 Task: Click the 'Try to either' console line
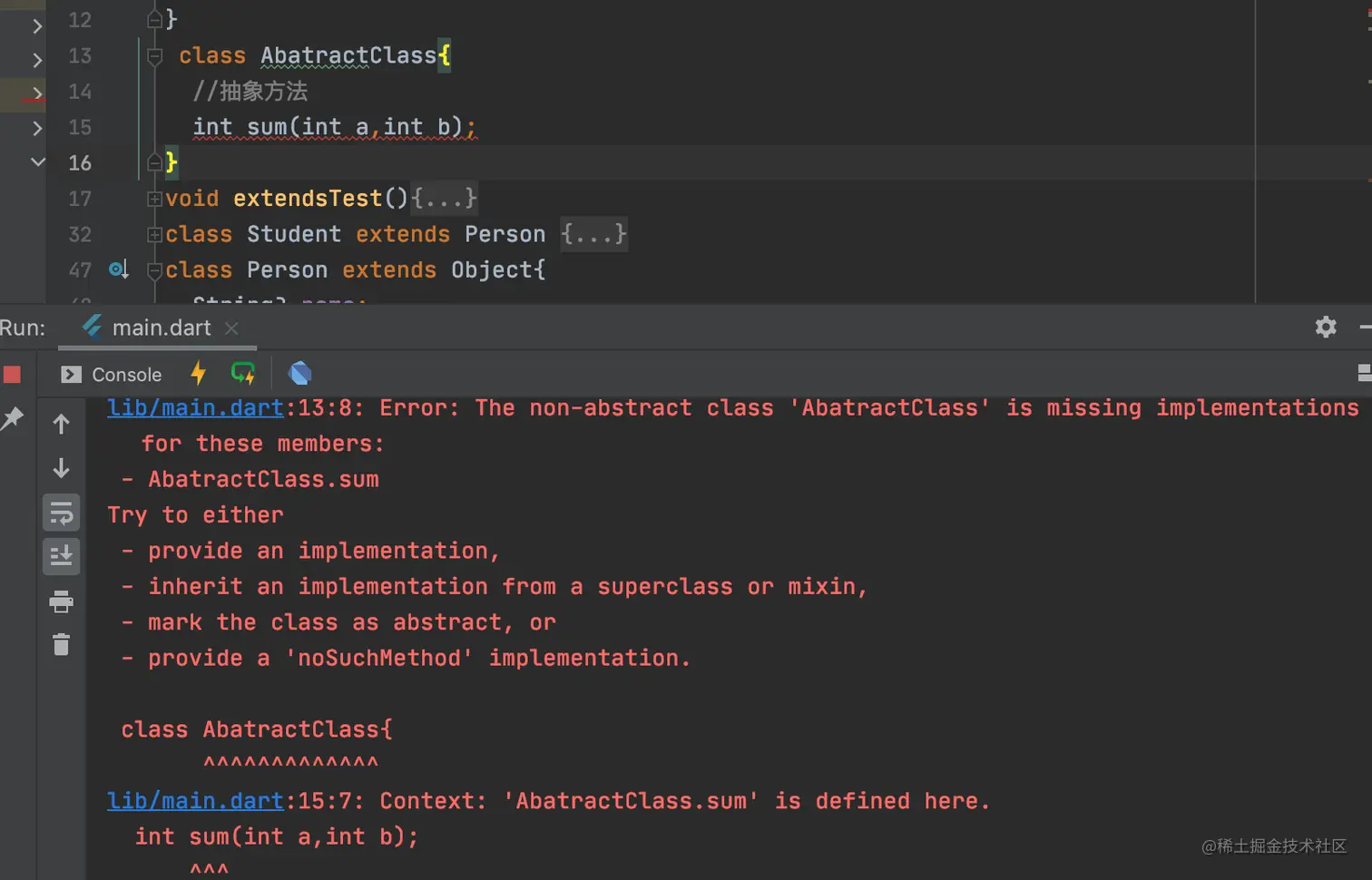195,515
